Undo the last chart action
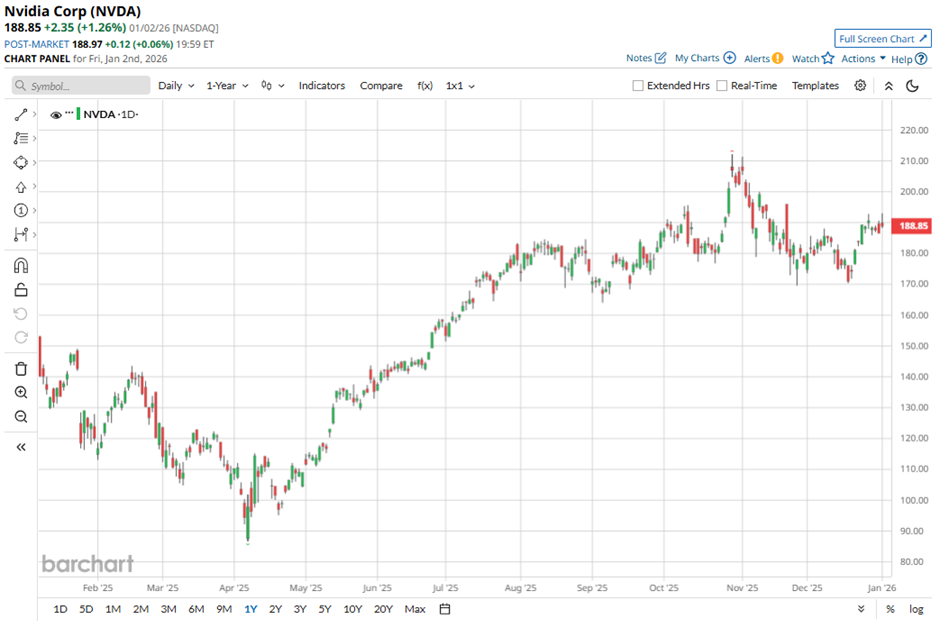The height and width of the screenshot is (628, 940). click(21, 313)
